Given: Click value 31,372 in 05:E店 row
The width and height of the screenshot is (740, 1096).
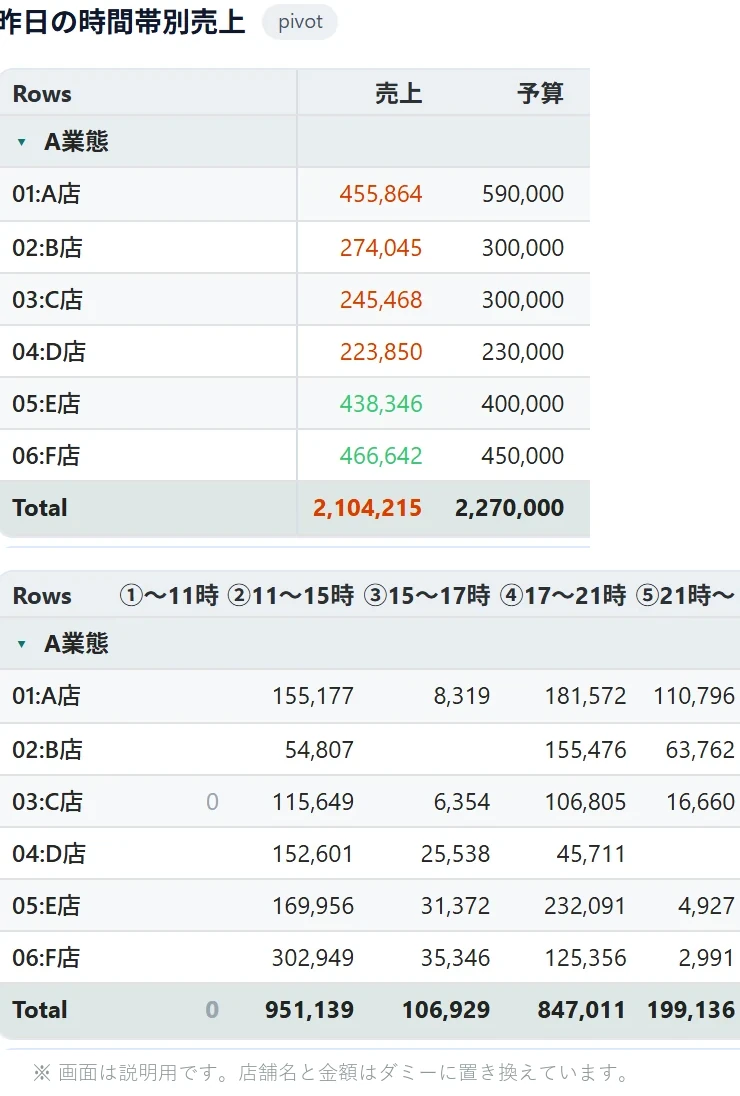Looking at the screenshot, I should click(456, 906).
